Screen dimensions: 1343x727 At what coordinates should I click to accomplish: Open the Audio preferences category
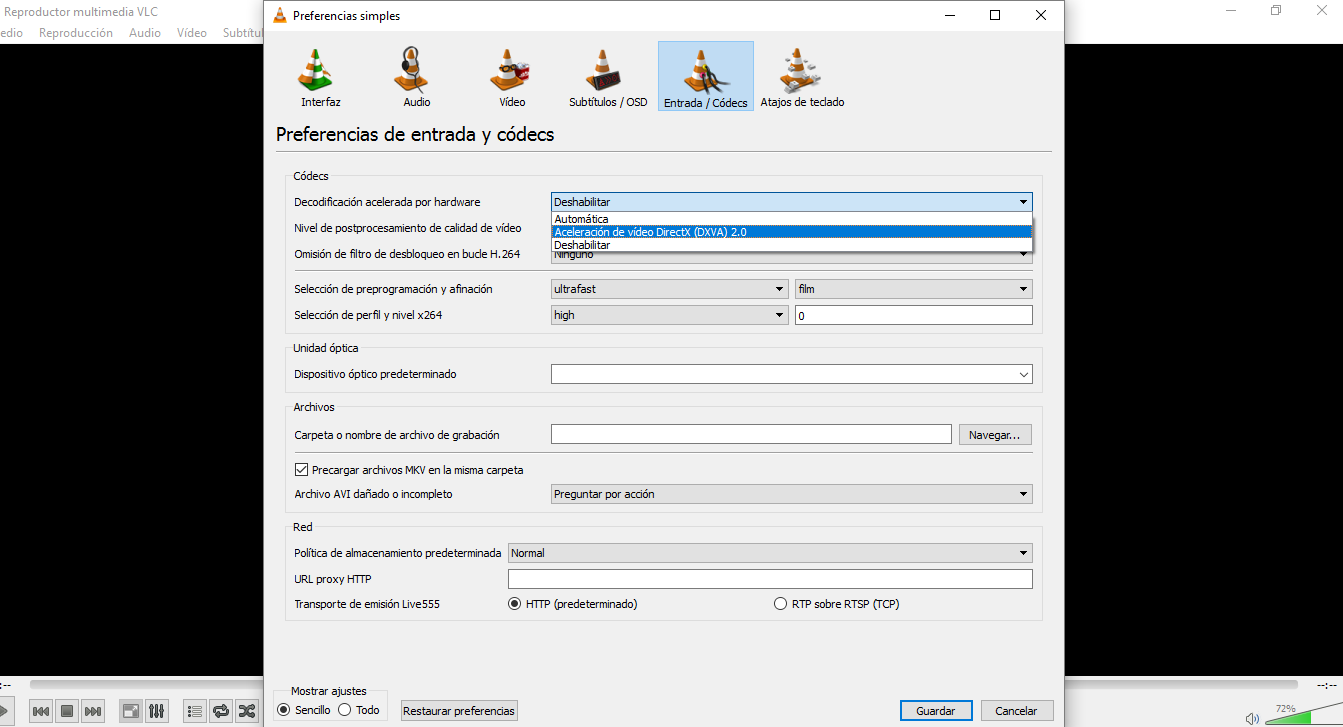point(416,77)
